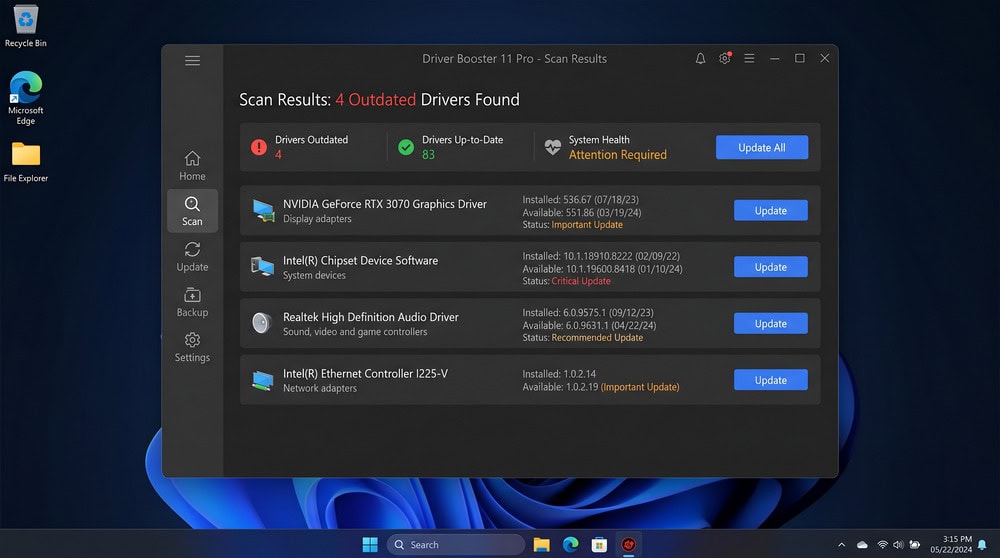Viewport: 1000px width, 558px height.
Task: Minimize the Driver Booster window
Action: pos(774,59)
